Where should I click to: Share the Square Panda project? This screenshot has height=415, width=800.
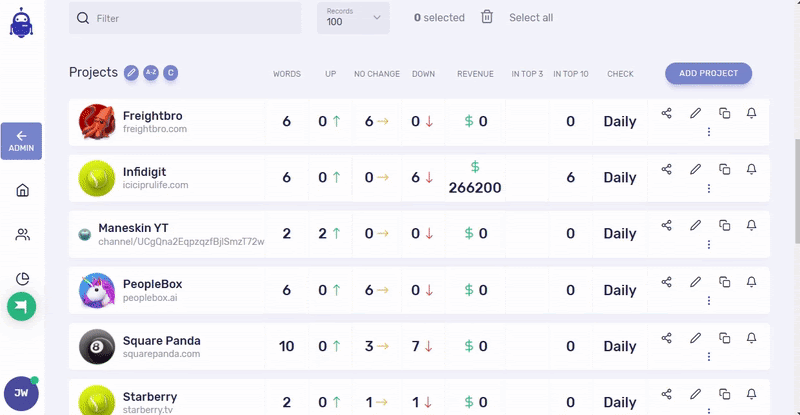tap(666, 338)
